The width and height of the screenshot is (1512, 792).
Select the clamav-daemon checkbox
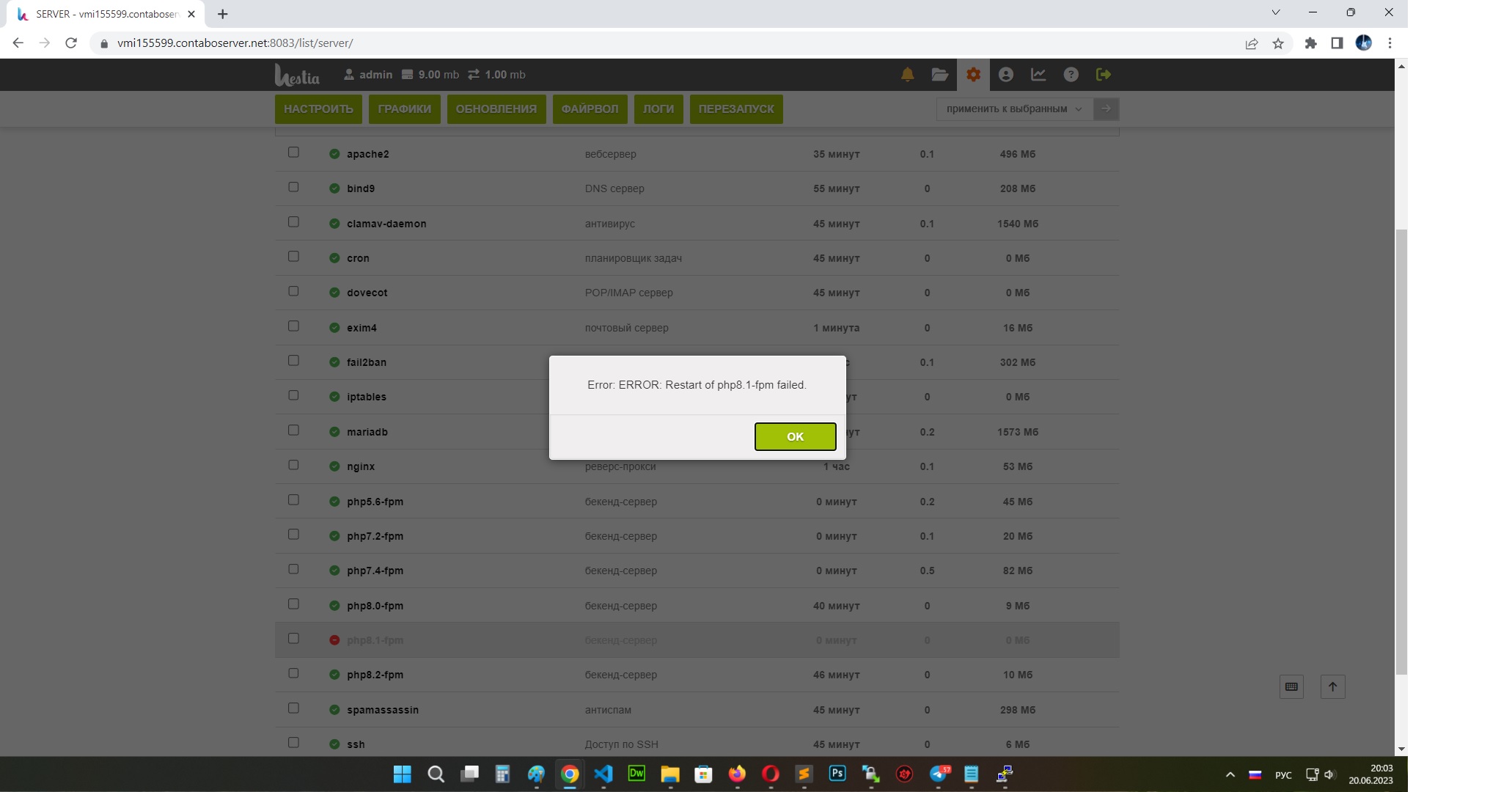[293, 222]
